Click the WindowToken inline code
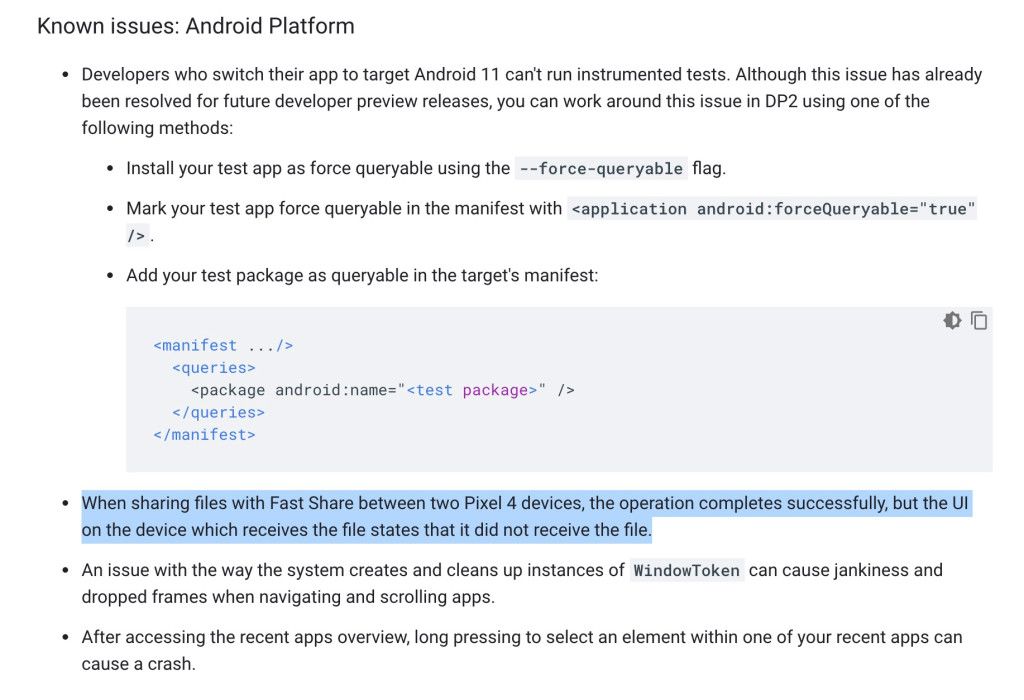This screenshot has height=700, width=1024. click(x=686, y=571)
